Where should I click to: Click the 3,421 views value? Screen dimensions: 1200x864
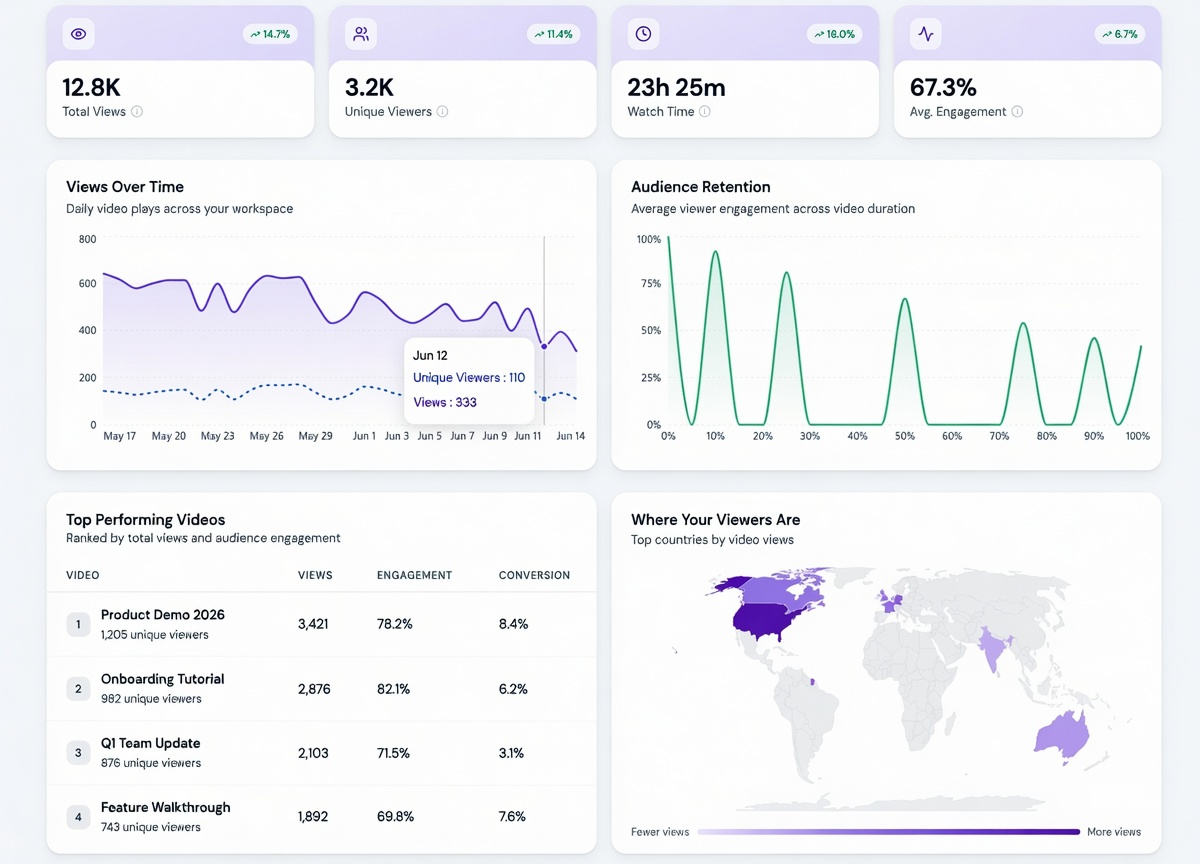click(313, 624)
